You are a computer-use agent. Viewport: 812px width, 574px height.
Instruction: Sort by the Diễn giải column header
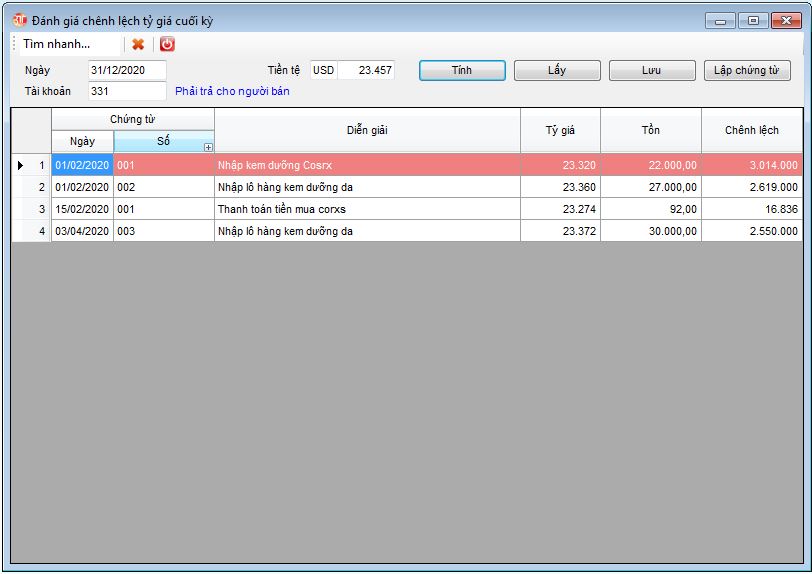[367, 130]
